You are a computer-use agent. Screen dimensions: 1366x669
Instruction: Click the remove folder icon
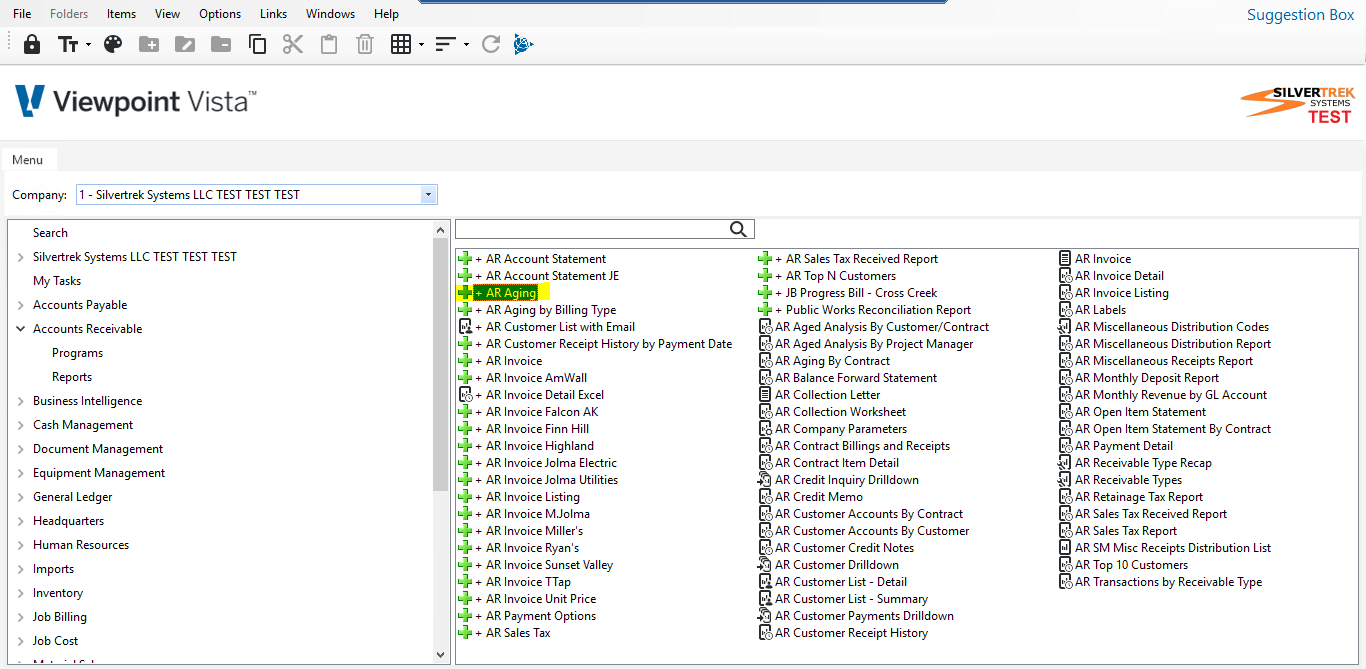tap(221, 44)
